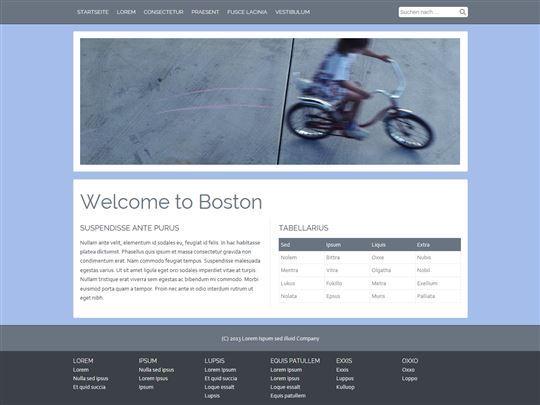Open 'Nulla sed ipsus' under footer IPSUM column
The width and height of the screenshot is (540, 405).
[x=156, y=370]
